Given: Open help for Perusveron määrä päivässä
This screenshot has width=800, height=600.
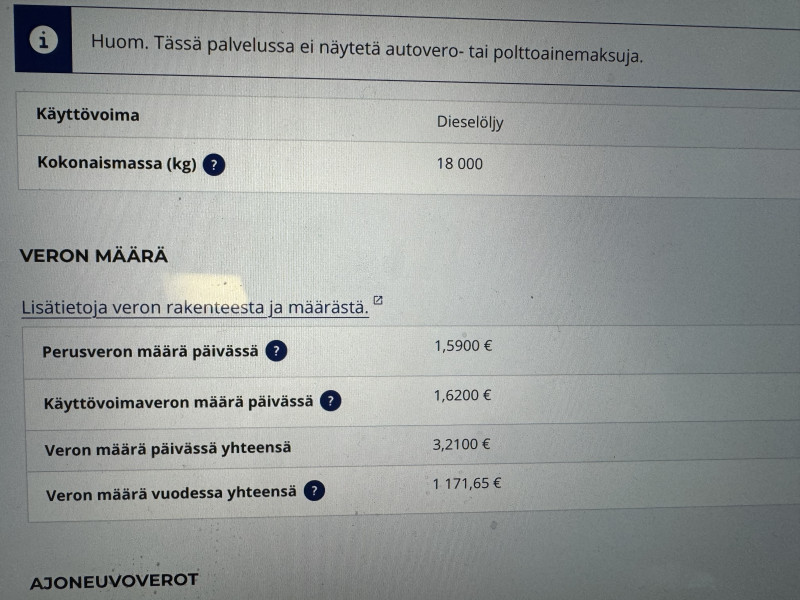Looking at the screenshot, I should (x=276, y=351).
